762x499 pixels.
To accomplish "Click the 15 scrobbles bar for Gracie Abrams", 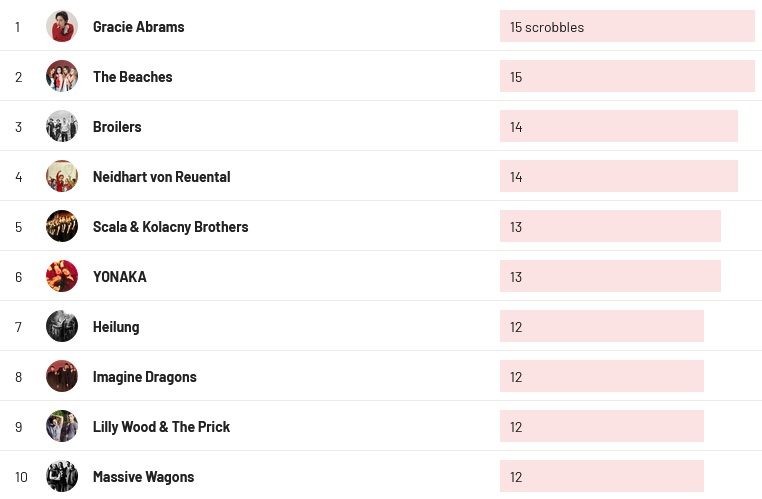I will 627,26.
